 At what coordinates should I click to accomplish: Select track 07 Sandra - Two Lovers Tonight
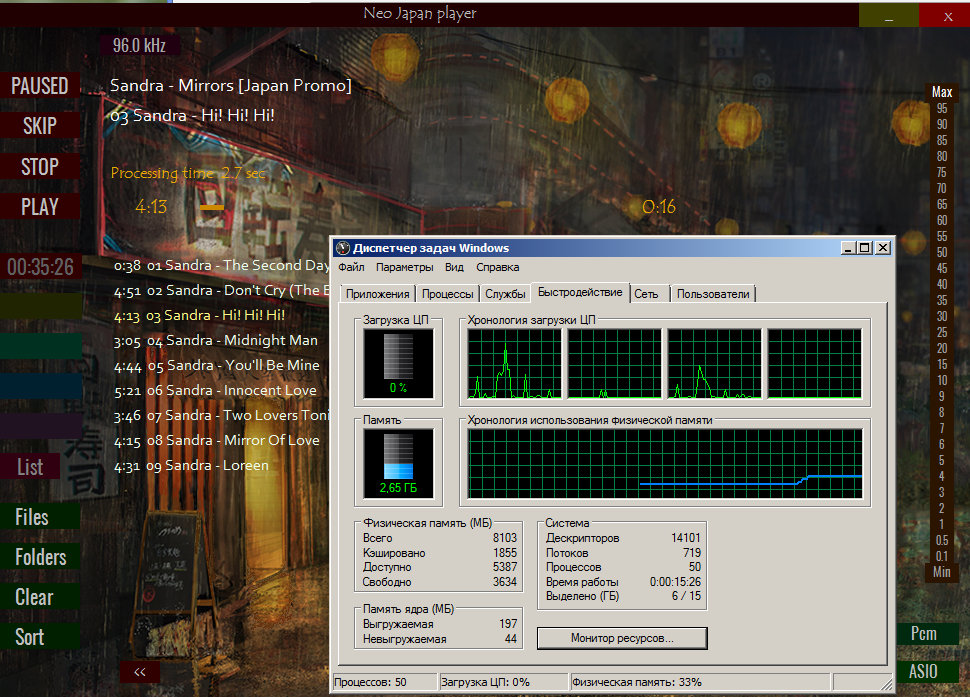click(221, 416)
